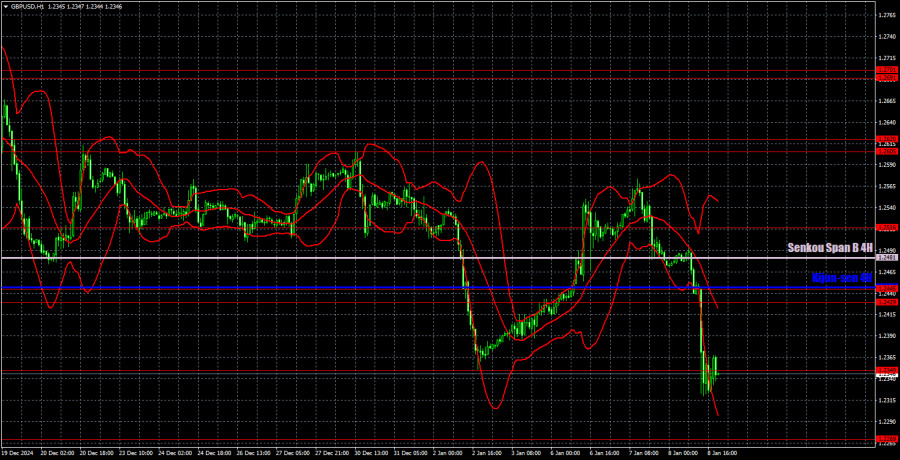Click the 1.2465 price scale label
This screenshot has height=460, width=900.
pos(885,272)
